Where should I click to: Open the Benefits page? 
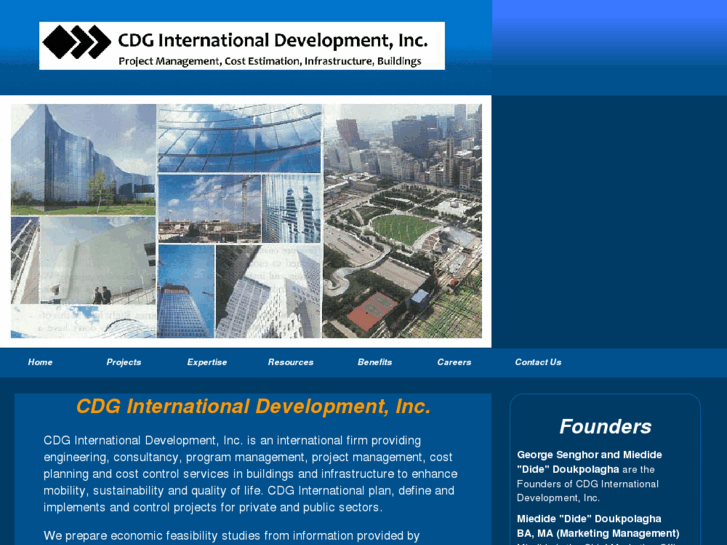[375, 362]
